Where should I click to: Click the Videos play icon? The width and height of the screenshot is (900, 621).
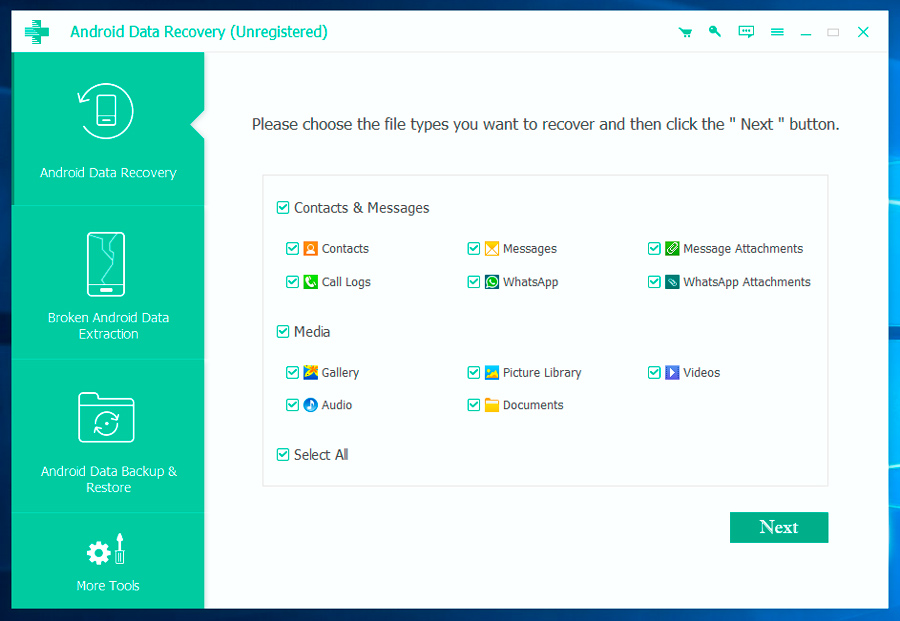[673, 372]
